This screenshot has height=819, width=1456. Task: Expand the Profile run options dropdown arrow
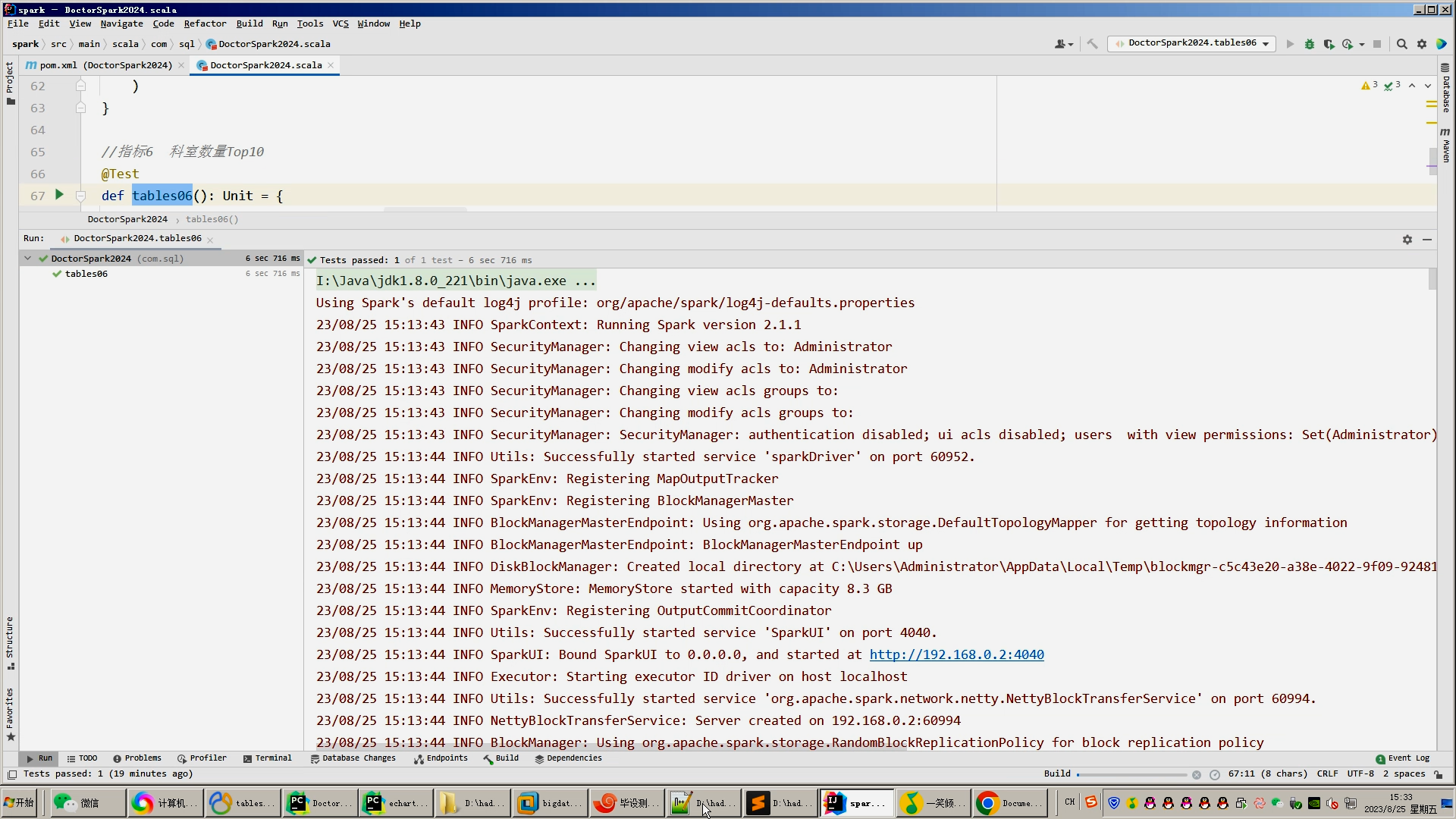(x=1362, y=44)
